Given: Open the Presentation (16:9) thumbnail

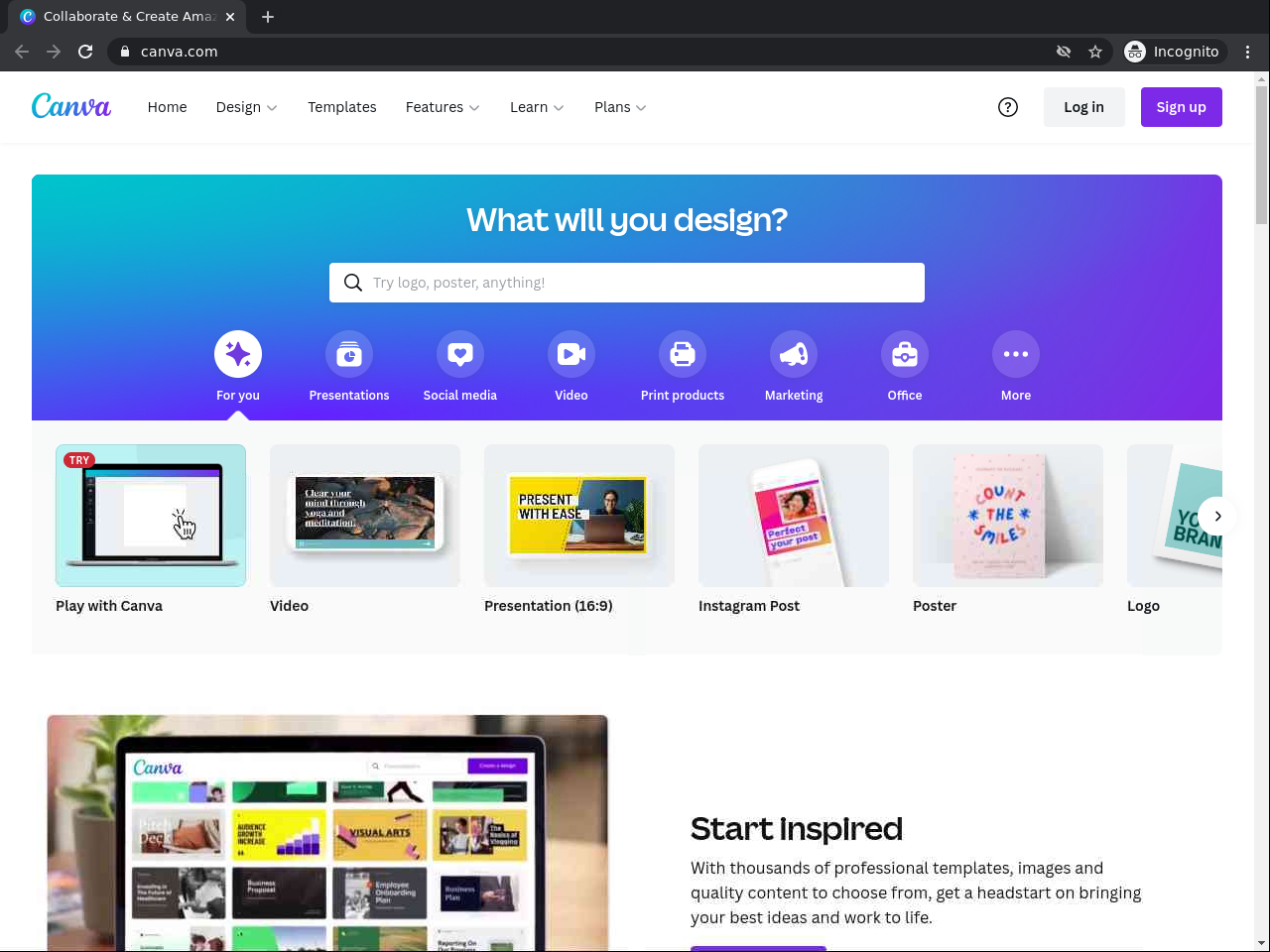Looking at the screenshot, I should click(x=579, y=516).
